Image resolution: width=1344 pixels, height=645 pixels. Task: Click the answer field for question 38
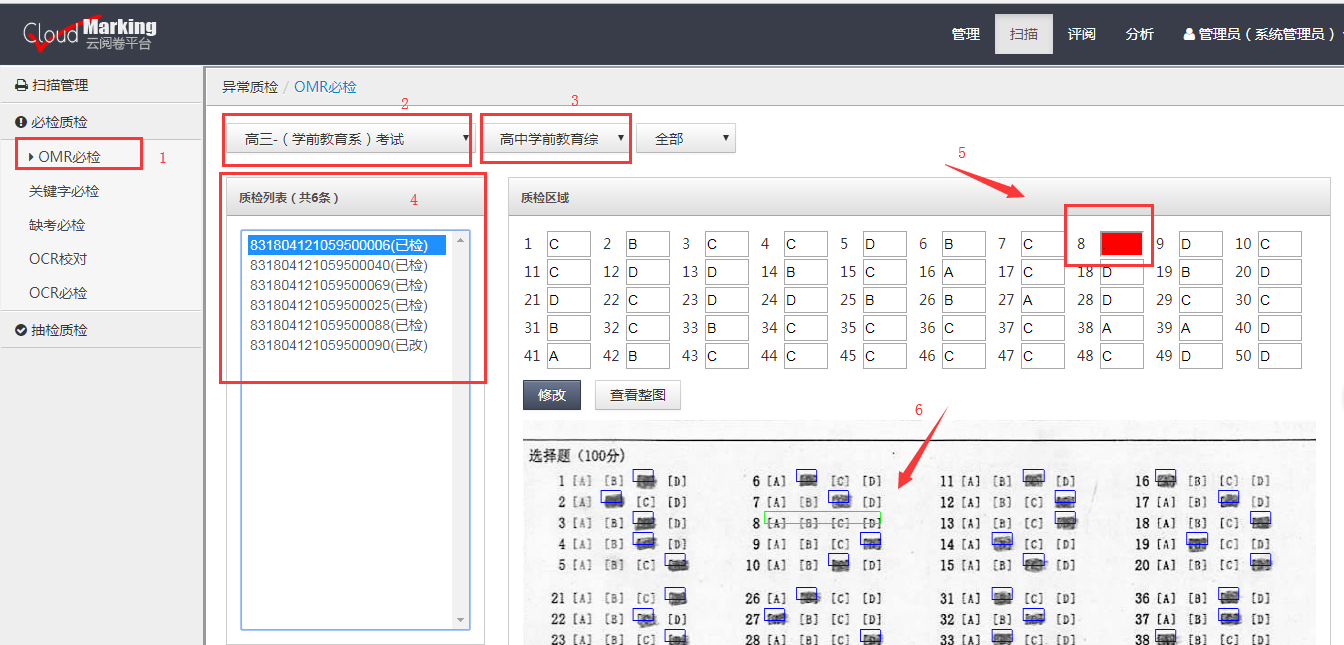point(1121,328)
